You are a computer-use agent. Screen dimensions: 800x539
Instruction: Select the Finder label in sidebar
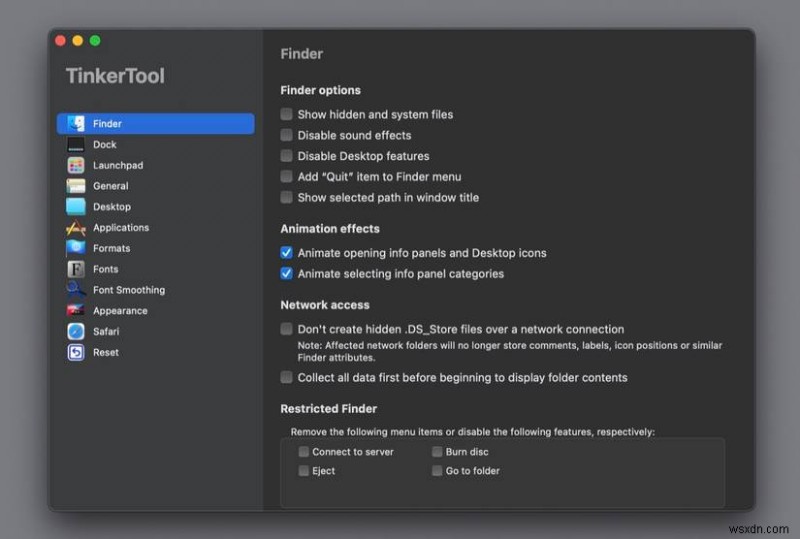click(x=107, y=124)
